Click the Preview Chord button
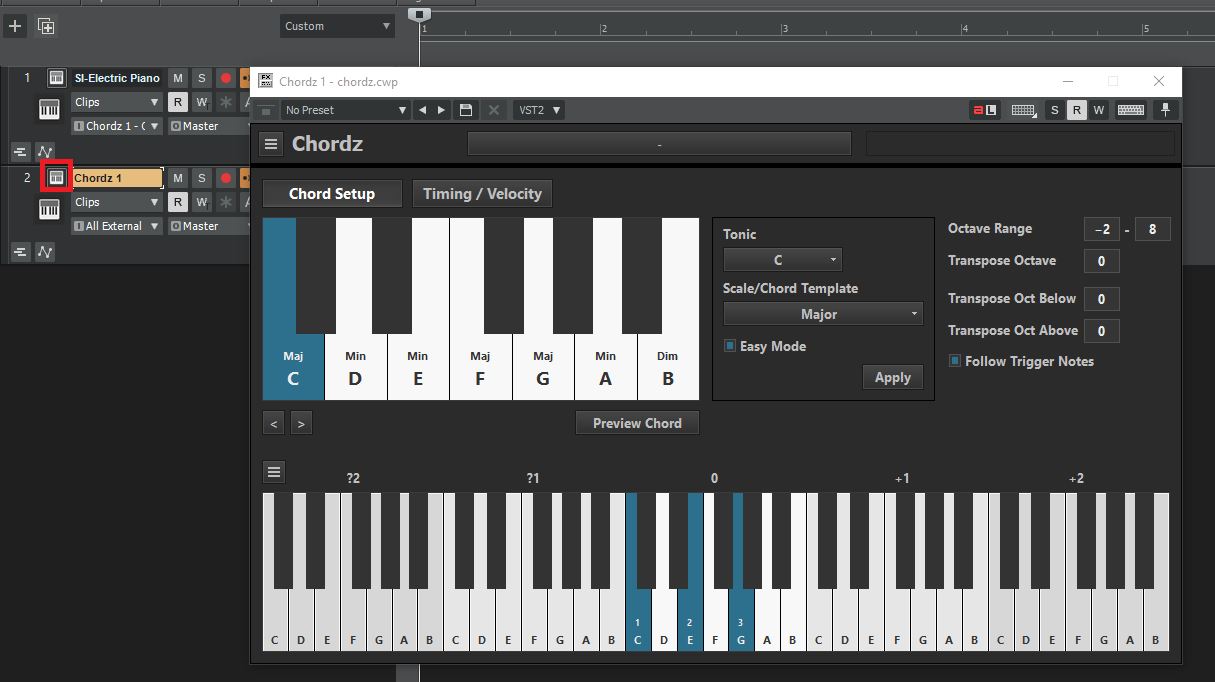Screen dimensions: 1215x682 click(x=637, y=423)
